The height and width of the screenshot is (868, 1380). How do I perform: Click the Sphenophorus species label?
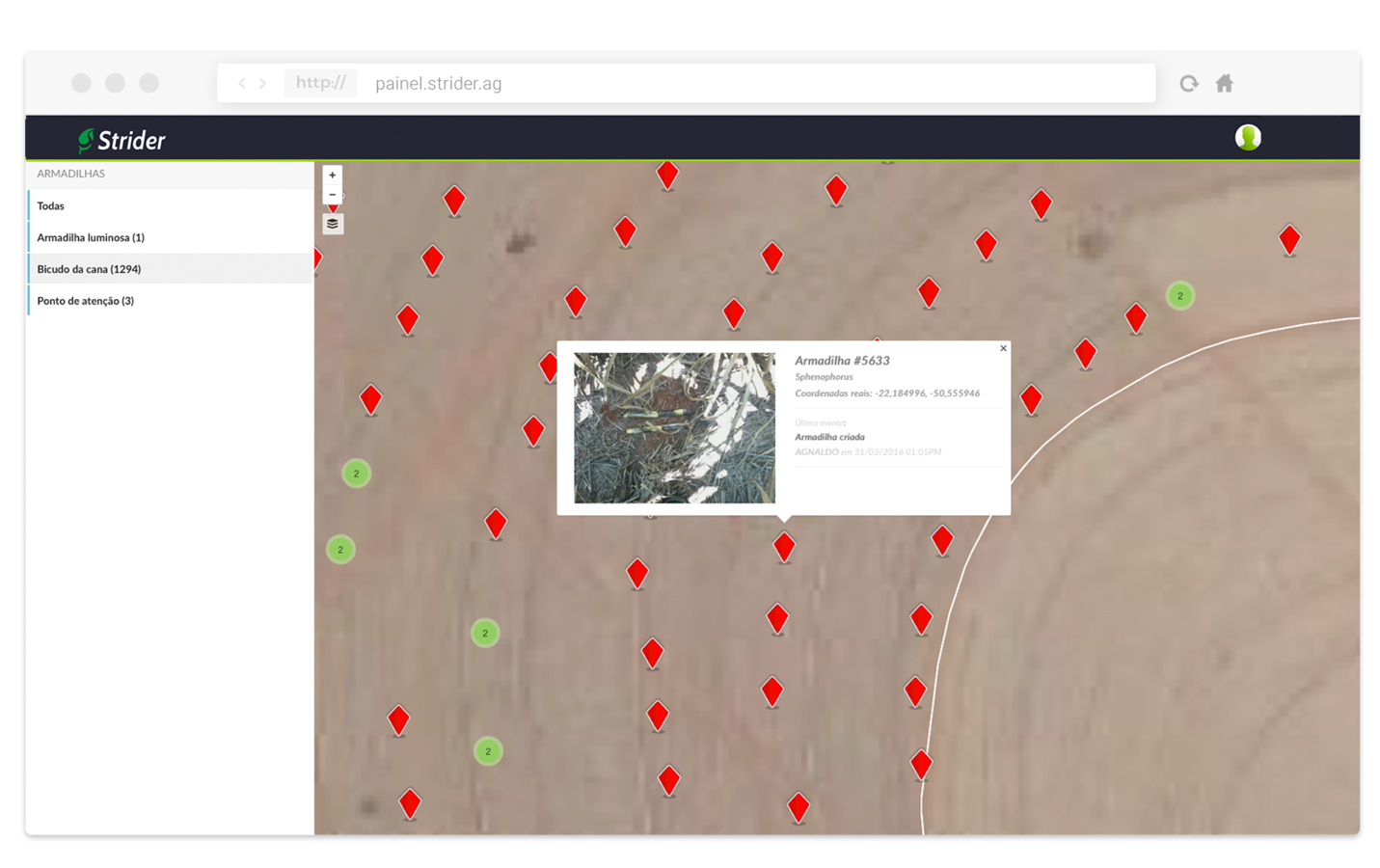[824, 377]
